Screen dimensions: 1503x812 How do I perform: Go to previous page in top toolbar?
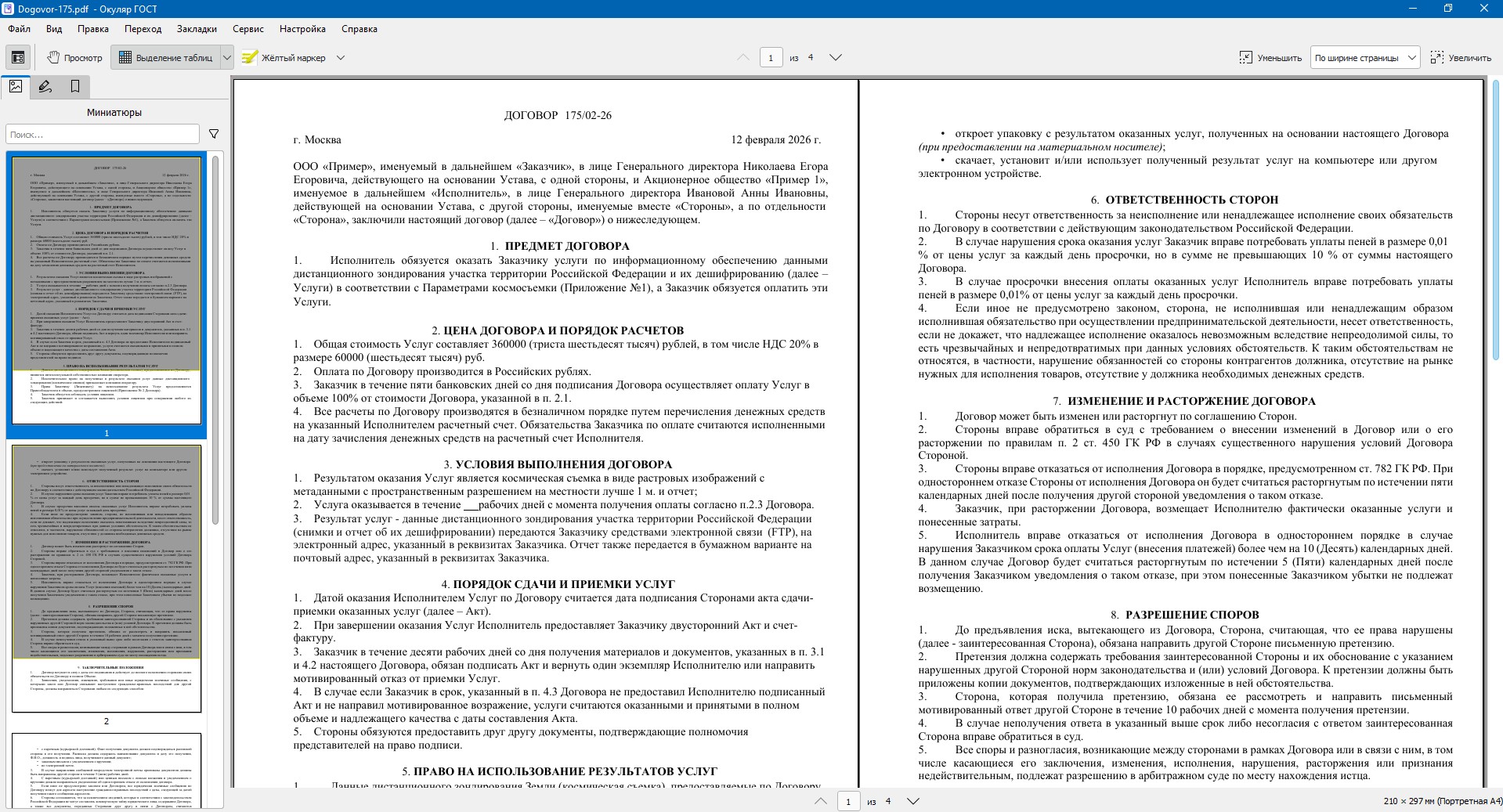[743, 57]
